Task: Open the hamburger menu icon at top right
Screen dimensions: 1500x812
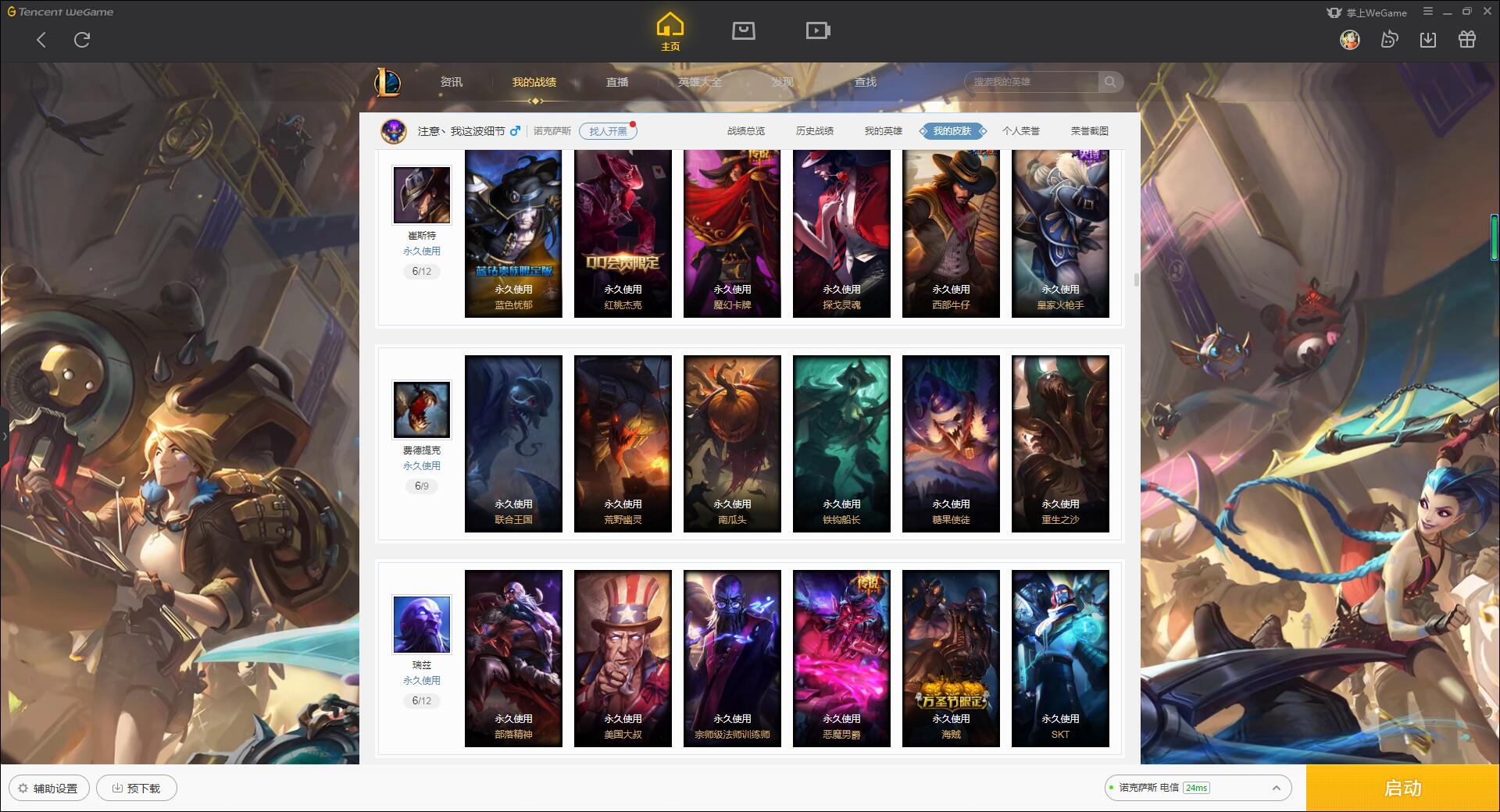Action: pyautogui.click(x=1428, y=12)
